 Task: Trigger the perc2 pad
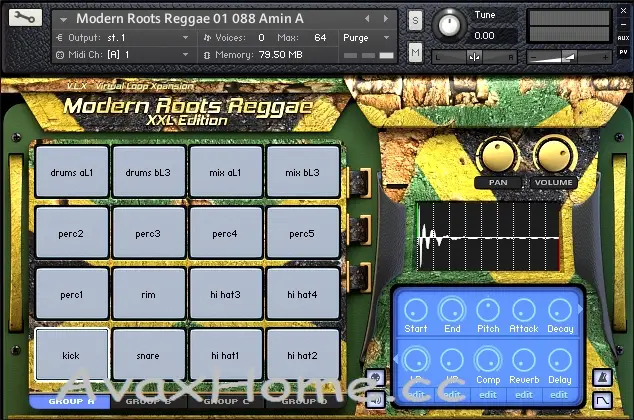click(x=72, y=233)
